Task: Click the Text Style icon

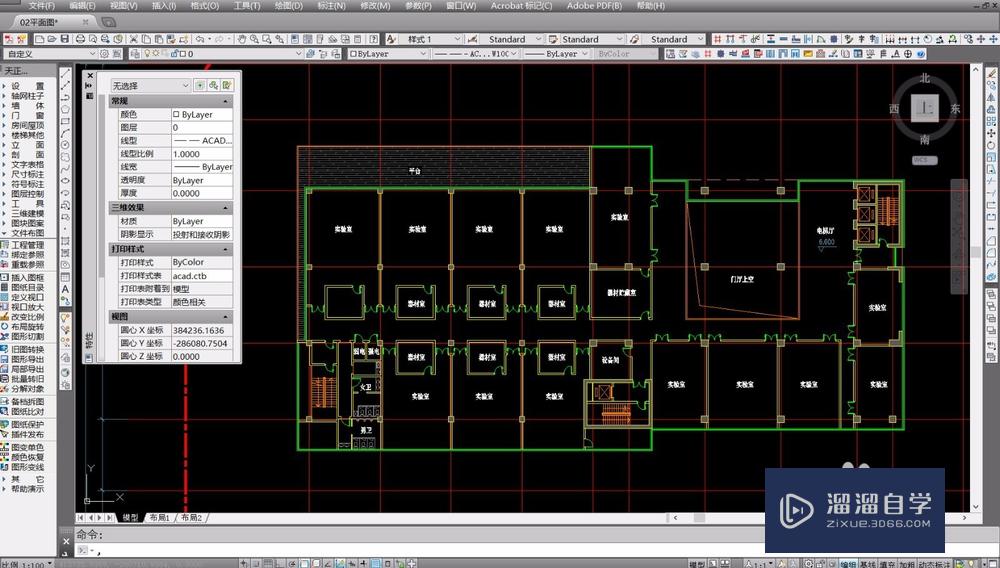Action: coord(392,40)
